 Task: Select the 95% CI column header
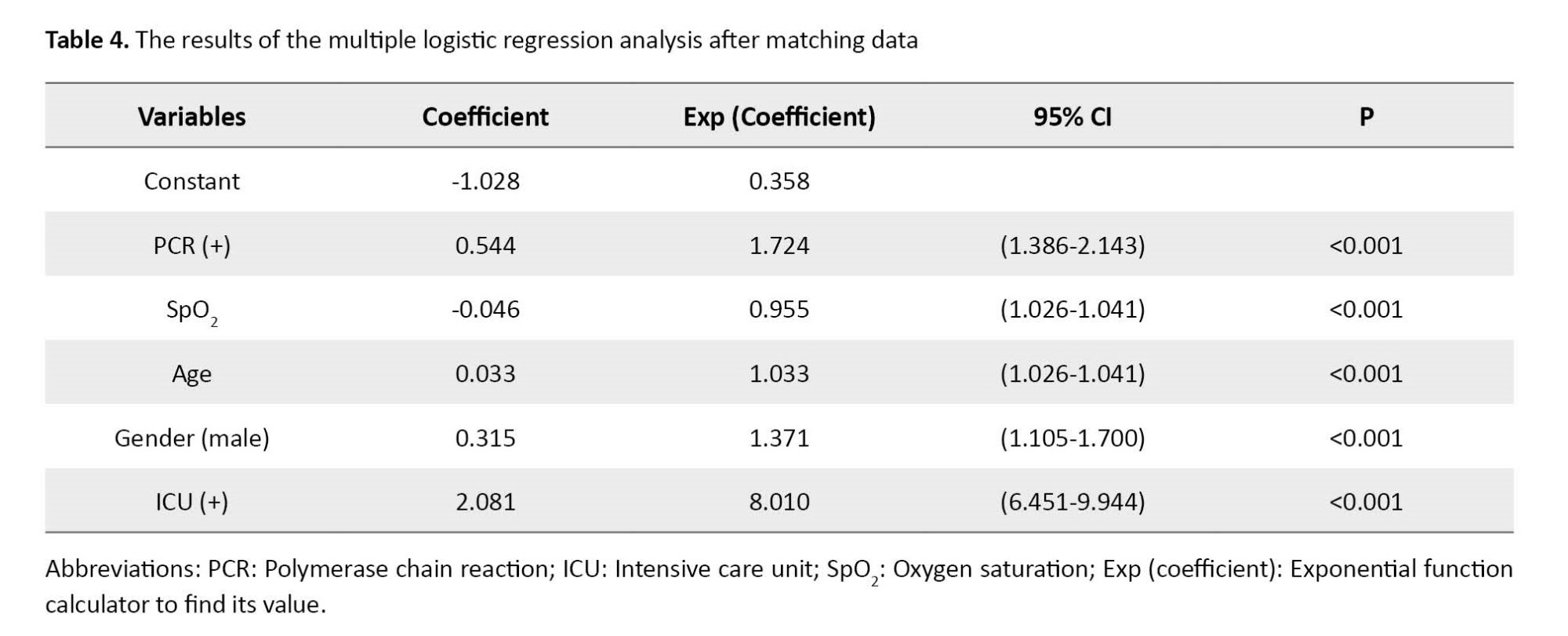[x=1073, y=117]
